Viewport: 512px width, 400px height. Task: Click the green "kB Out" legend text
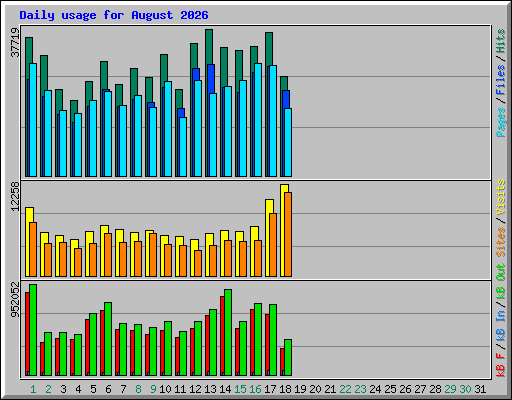pyautogui.click(x=501, y=281)
